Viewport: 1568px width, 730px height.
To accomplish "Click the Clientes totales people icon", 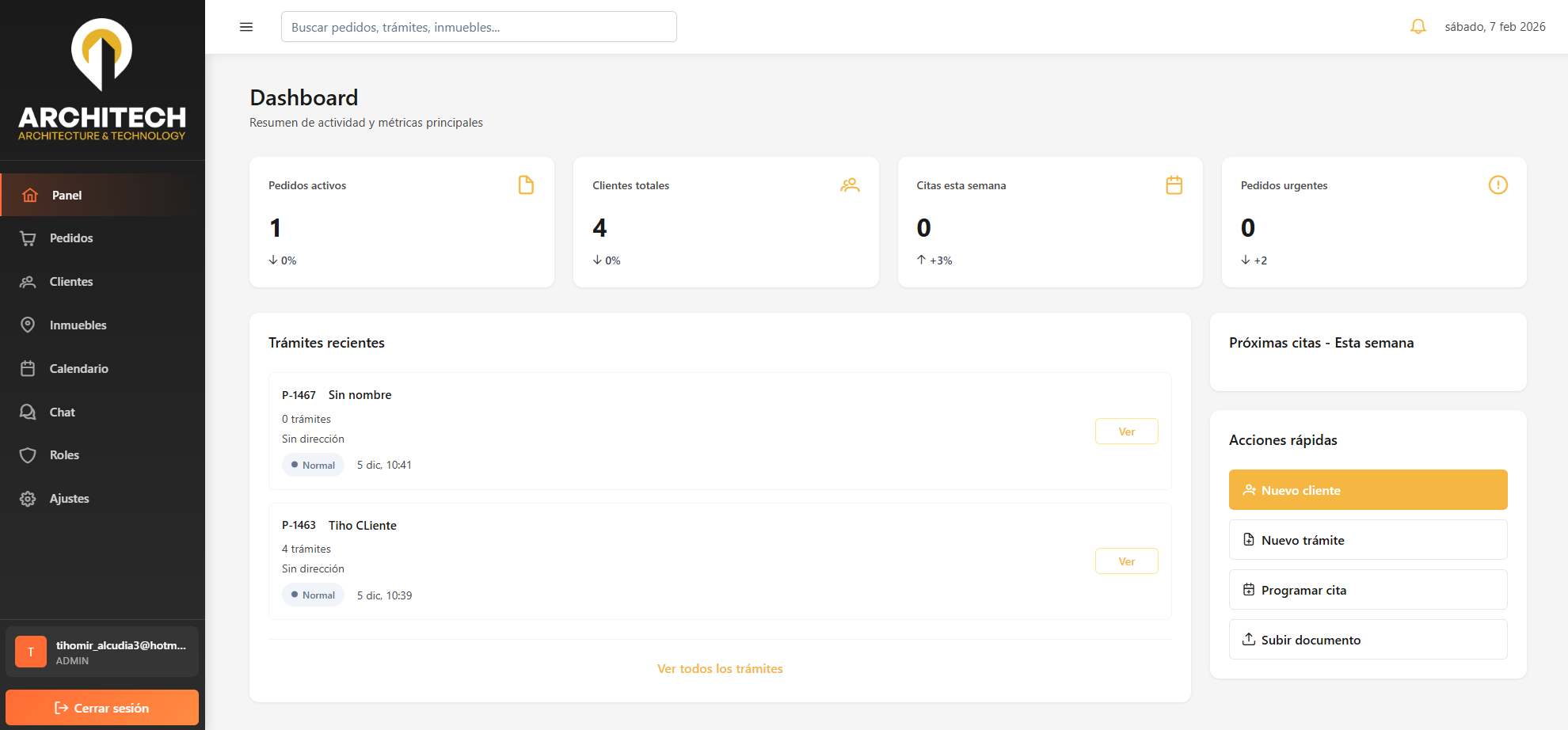I will (850, 185).
